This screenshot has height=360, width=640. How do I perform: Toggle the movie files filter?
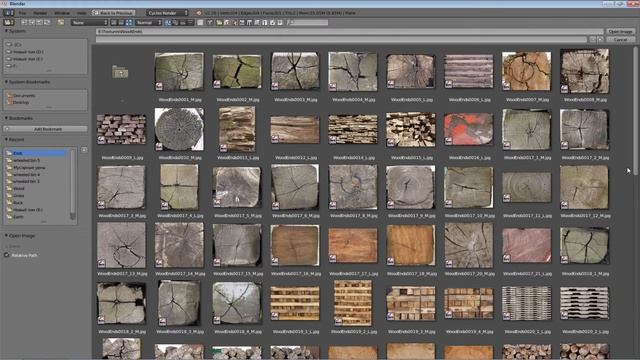point(249,22)
